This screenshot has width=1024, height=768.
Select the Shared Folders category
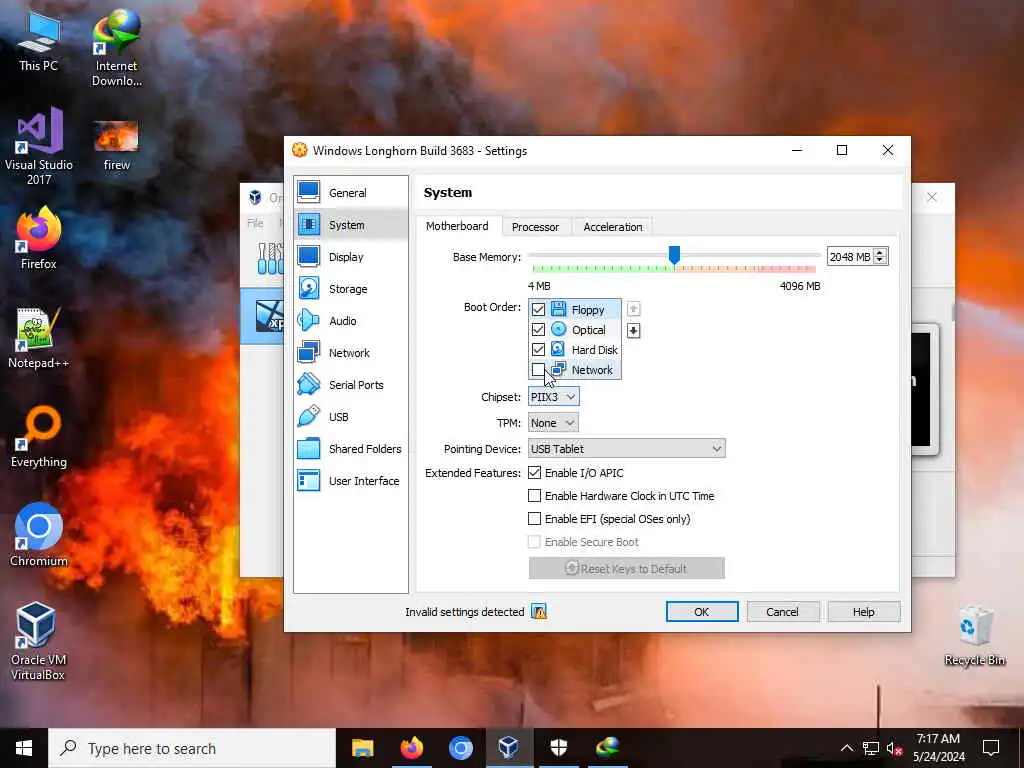(351, 449)
